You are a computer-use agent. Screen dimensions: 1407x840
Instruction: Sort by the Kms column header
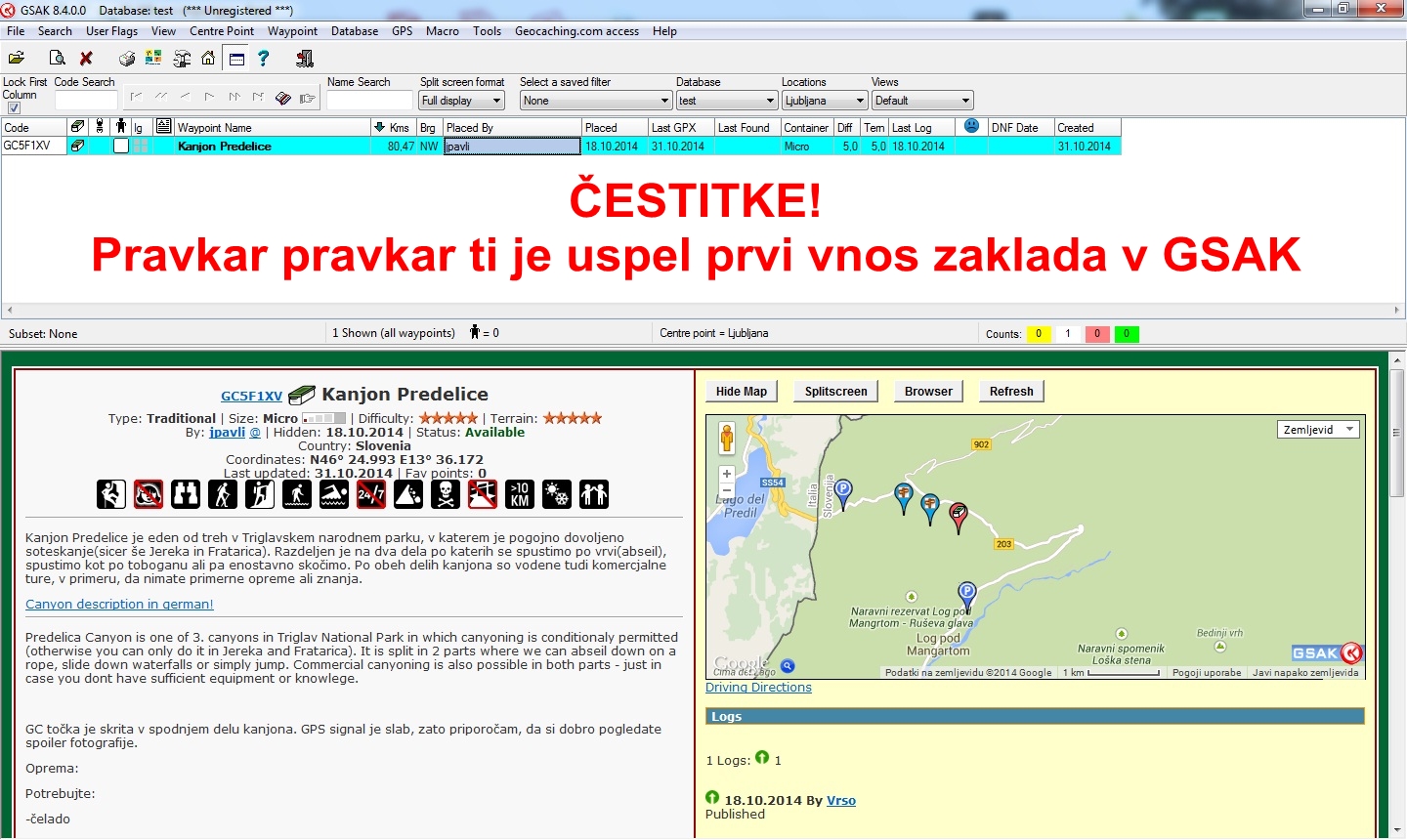393,127
